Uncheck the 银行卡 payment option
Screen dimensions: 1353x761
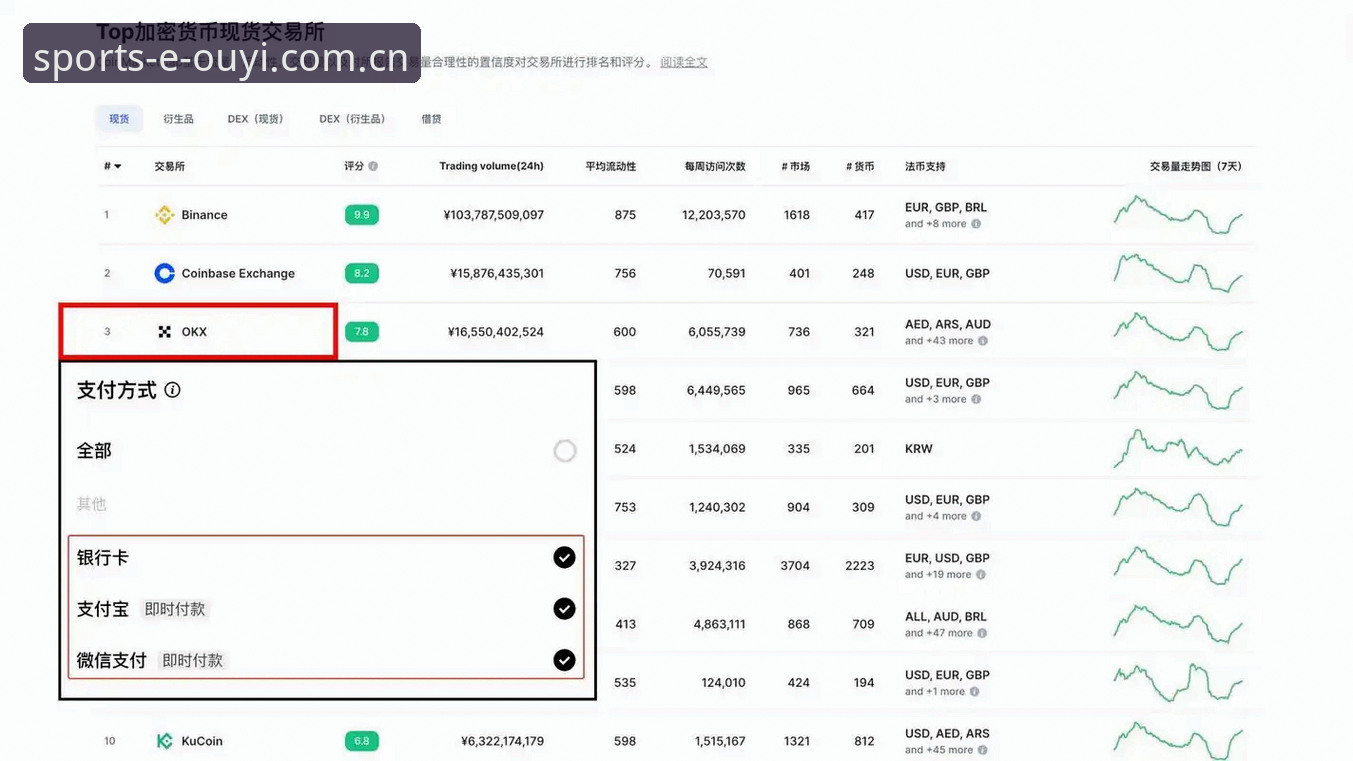pos(565,557)
